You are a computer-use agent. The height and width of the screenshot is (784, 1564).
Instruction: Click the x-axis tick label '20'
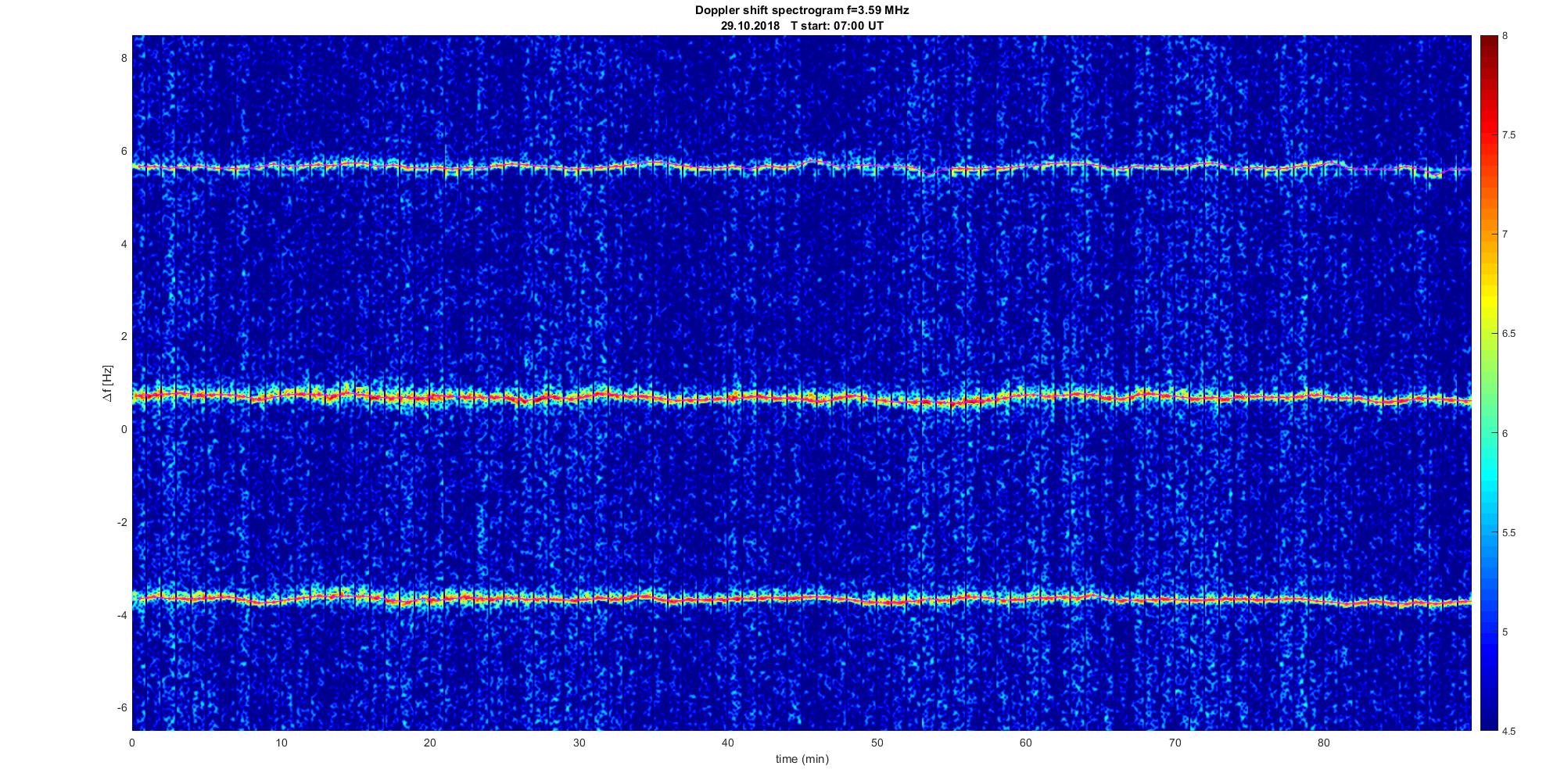coord(430,743)
